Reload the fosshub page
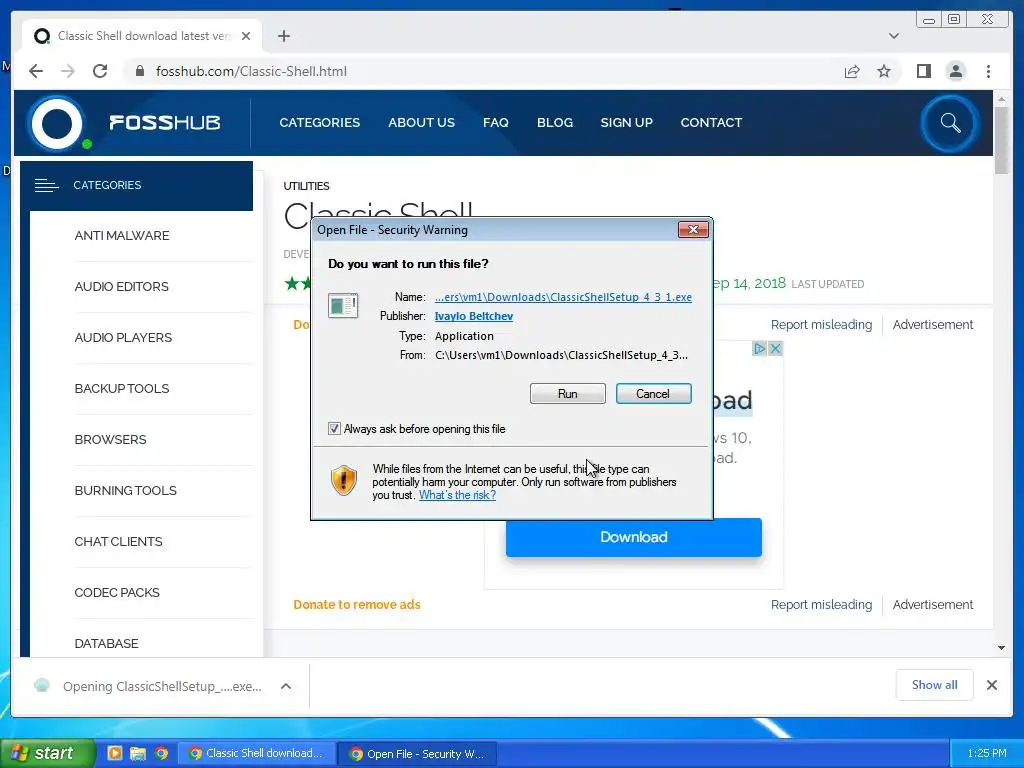 [x=100, y=71]
